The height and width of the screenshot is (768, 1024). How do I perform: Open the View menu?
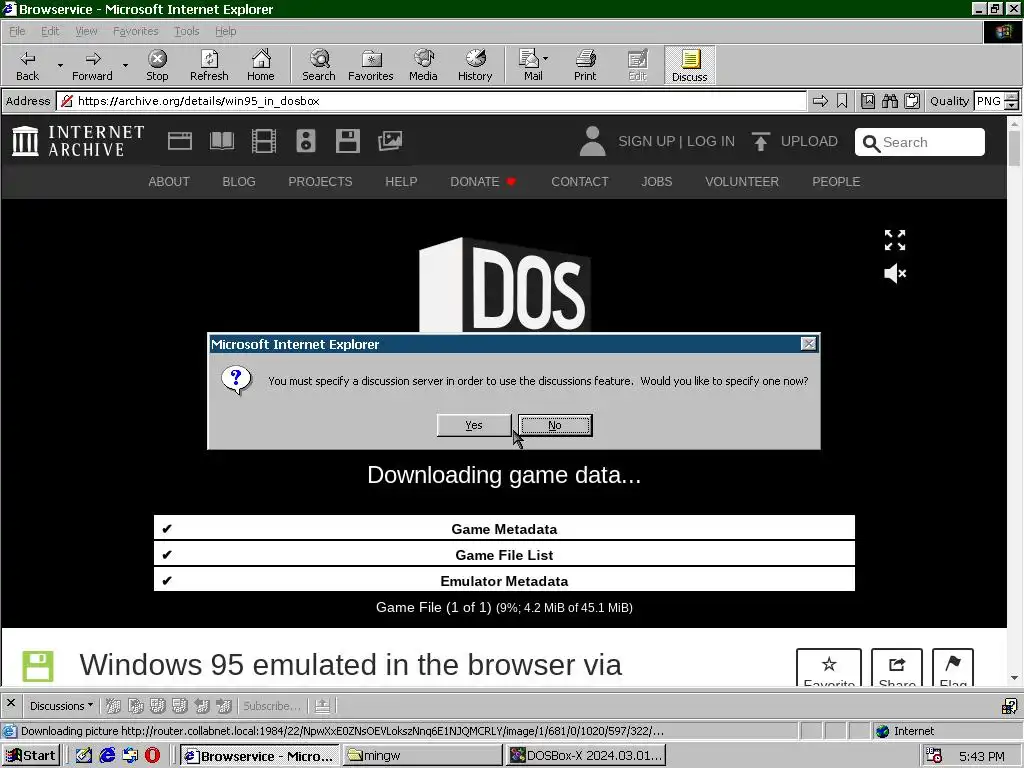86,31
